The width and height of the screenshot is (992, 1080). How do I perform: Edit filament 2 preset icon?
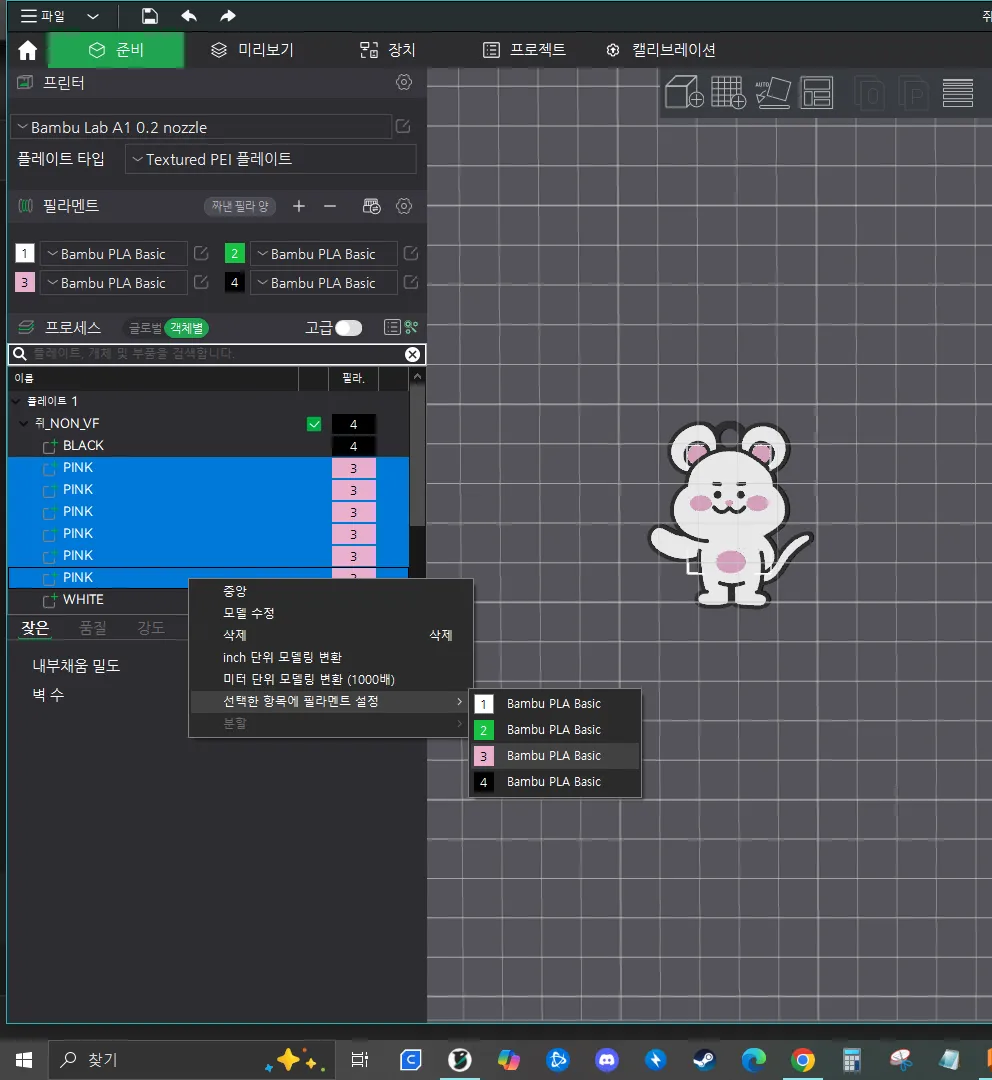tap(411, 253)
